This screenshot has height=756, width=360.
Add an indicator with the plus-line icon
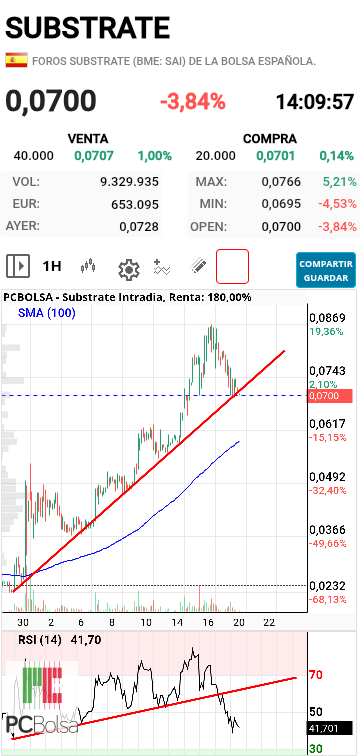162,266
